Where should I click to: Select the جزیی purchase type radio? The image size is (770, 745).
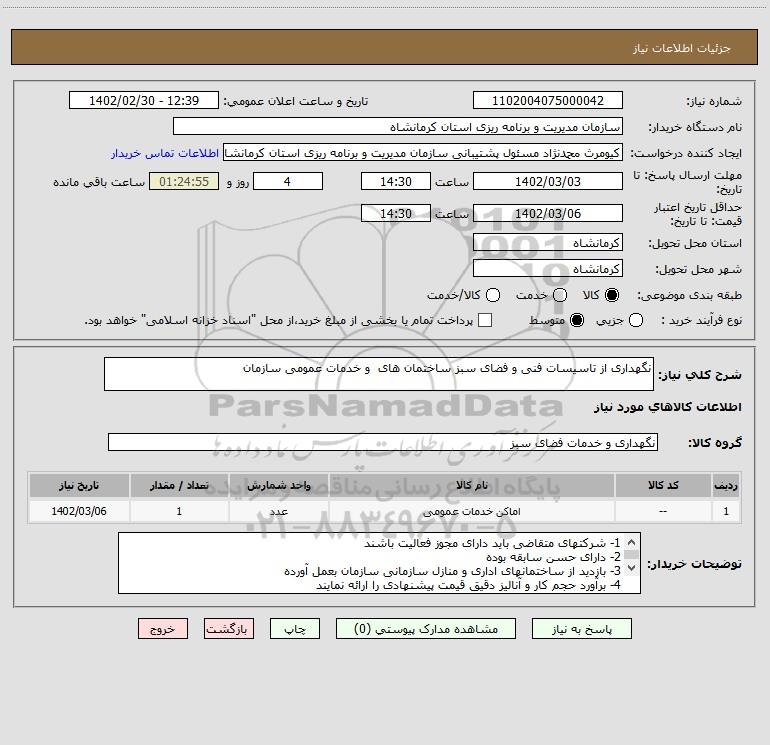tap(636, 320)
